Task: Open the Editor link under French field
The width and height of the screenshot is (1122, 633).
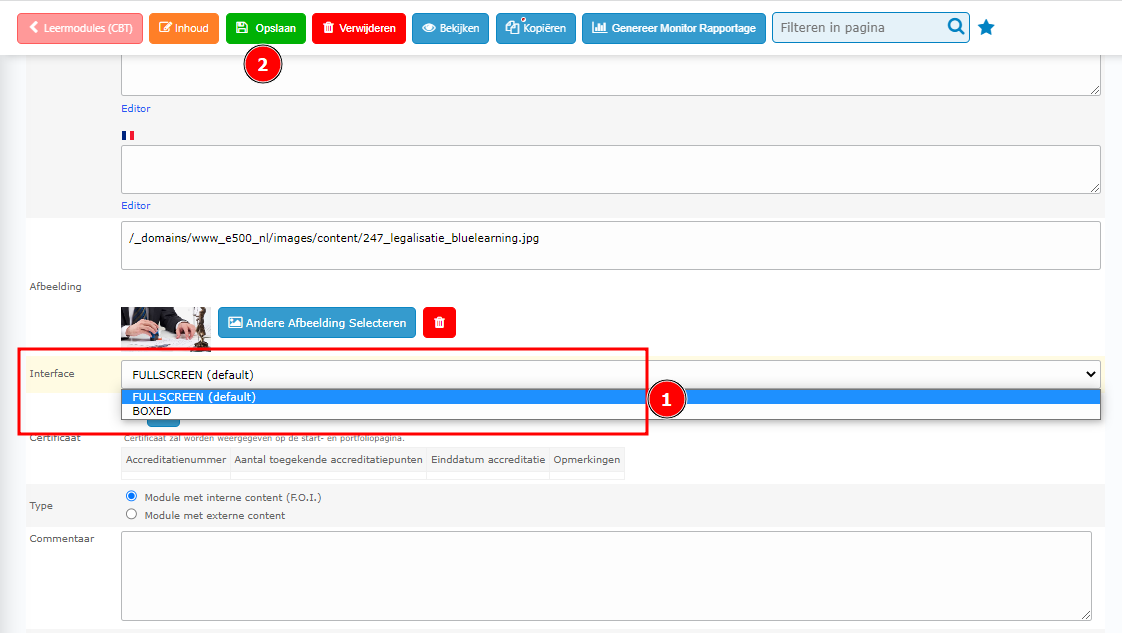Action: point(136,205)
